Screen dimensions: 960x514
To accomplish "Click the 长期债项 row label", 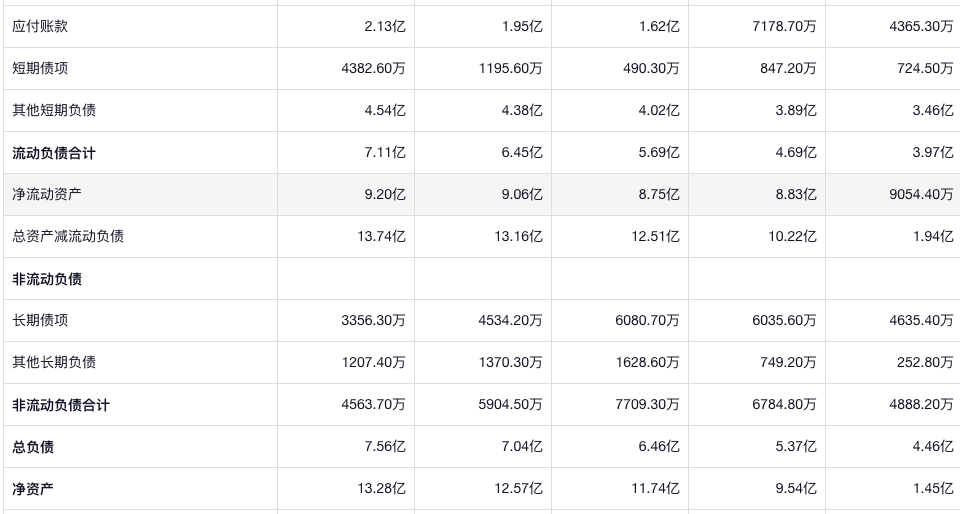I will [40, 321].
